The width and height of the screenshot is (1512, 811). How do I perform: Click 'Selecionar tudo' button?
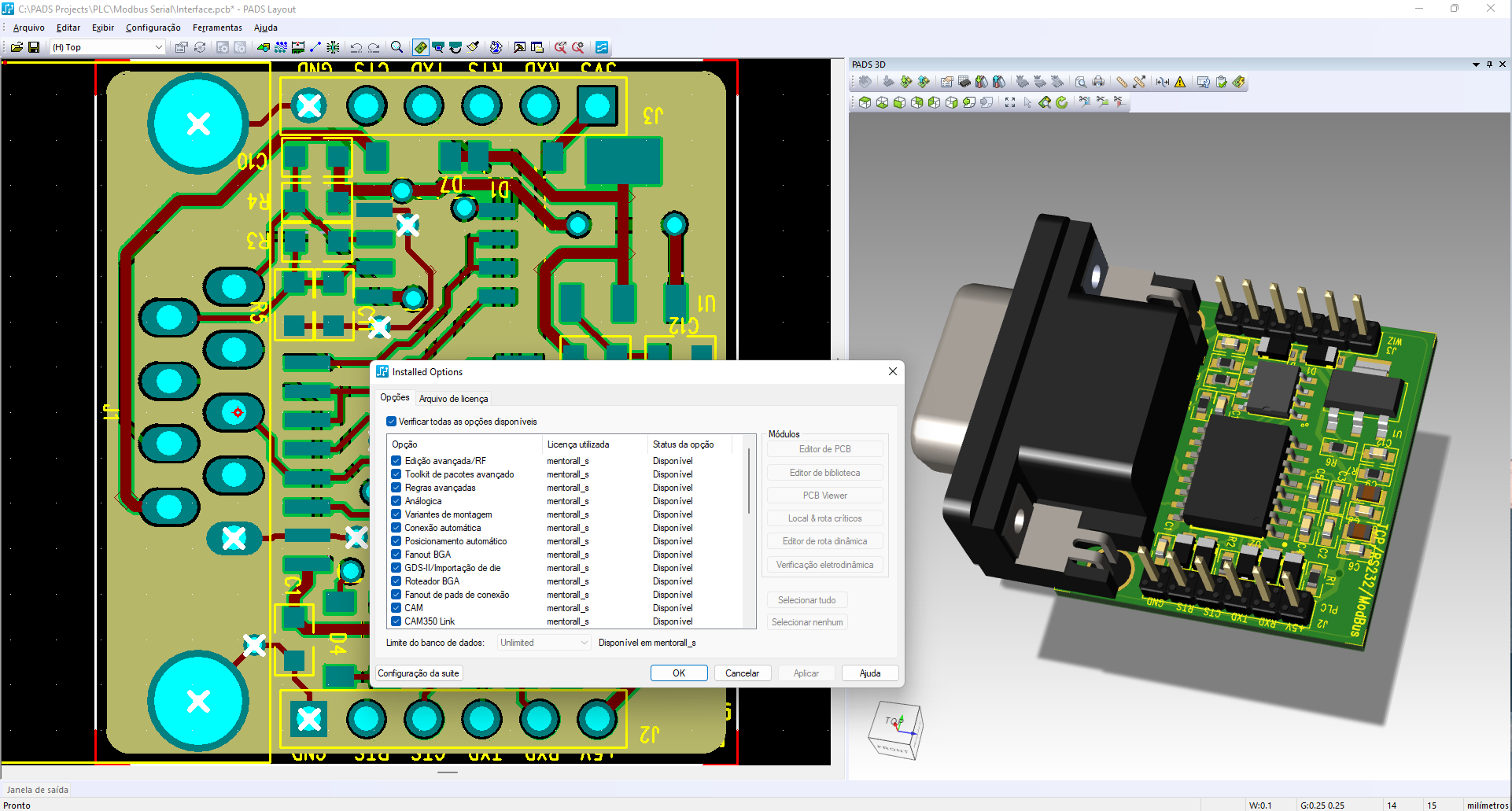807,600
